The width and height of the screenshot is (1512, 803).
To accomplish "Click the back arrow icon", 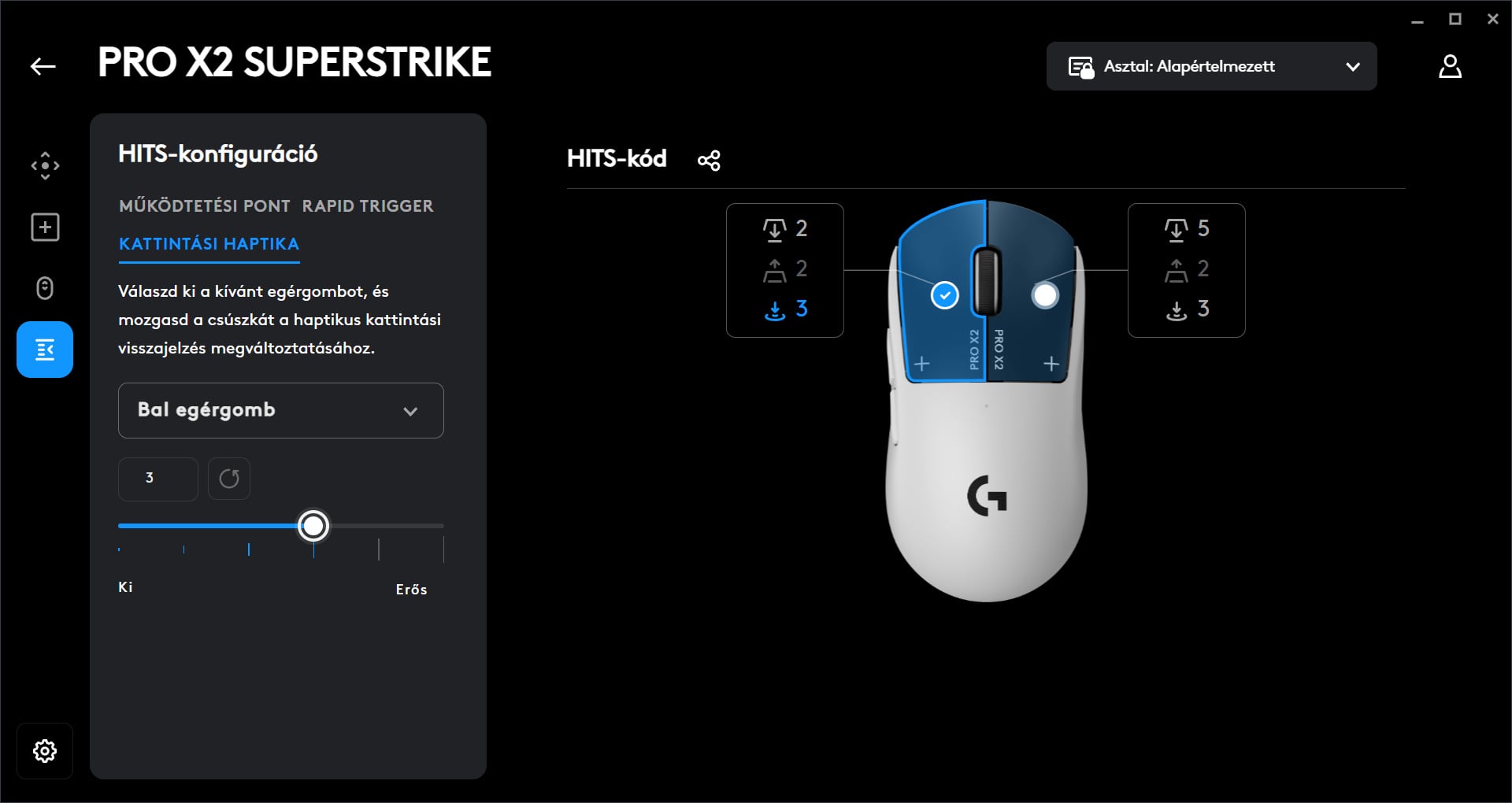I will tap(43, 67).
